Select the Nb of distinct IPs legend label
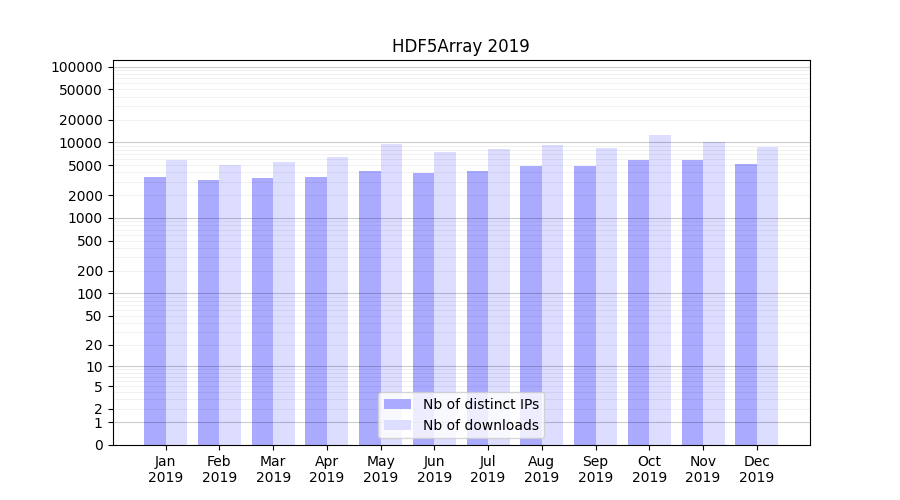 (480, 404)
